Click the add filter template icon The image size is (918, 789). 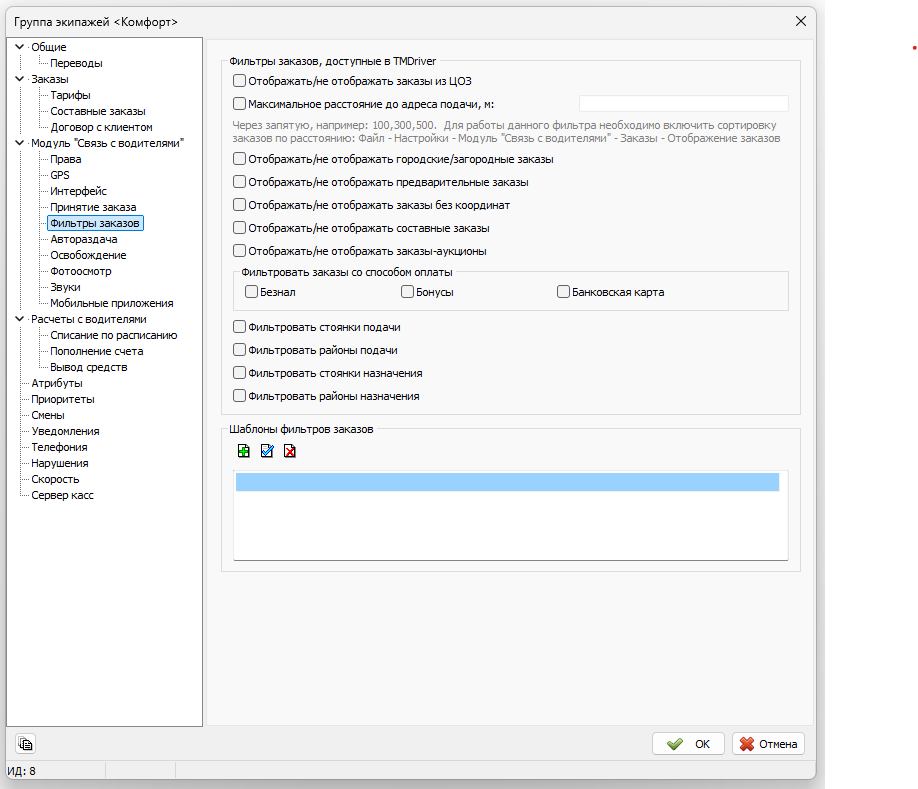[243, 451]
